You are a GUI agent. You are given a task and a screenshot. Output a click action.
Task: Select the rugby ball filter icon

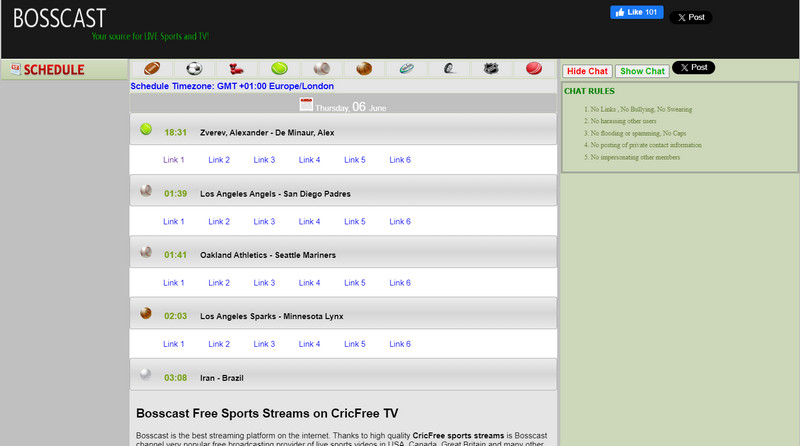point(407,68)
